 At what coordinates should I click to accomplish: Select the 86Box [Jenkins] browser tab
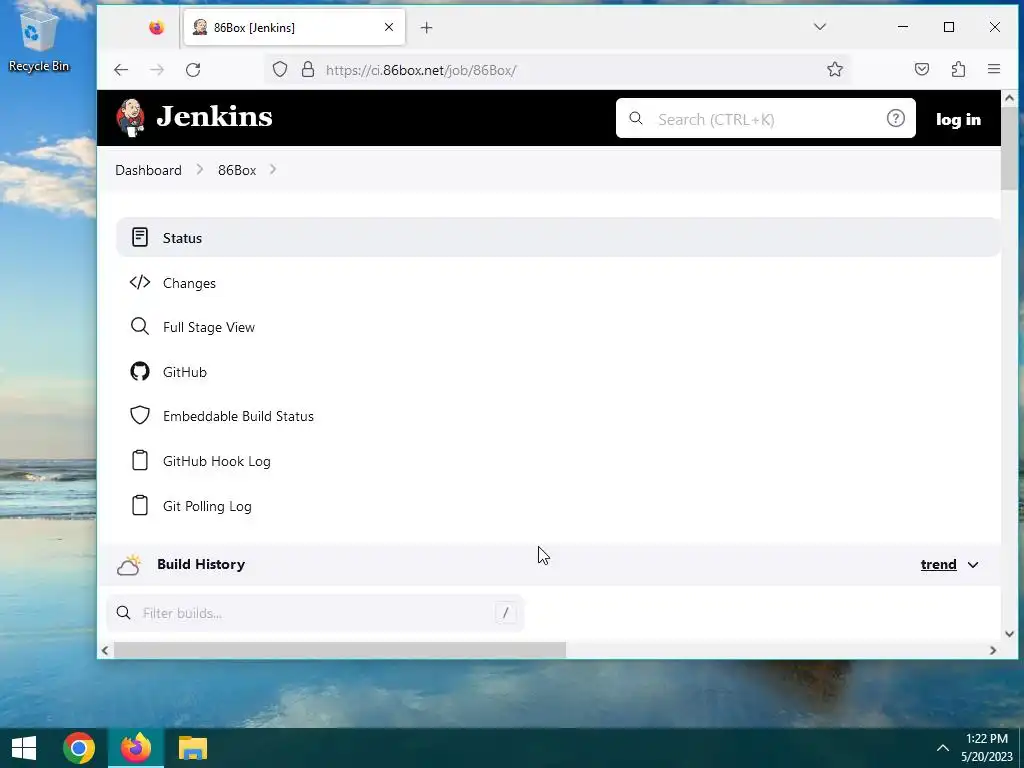click(x=294, y=27)
